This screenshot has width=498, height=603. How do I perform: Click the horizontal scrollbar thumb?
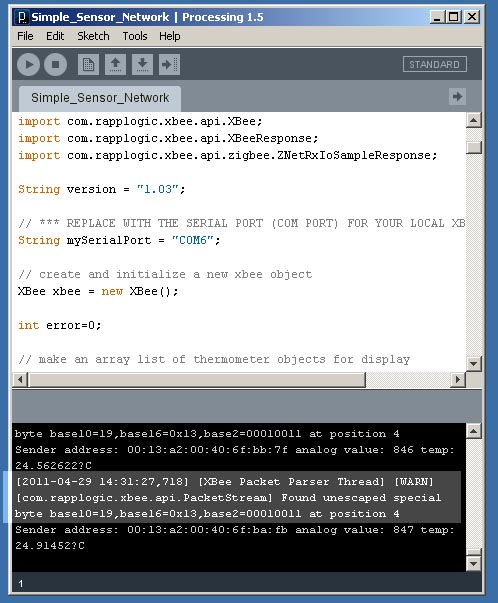[197, 380]
